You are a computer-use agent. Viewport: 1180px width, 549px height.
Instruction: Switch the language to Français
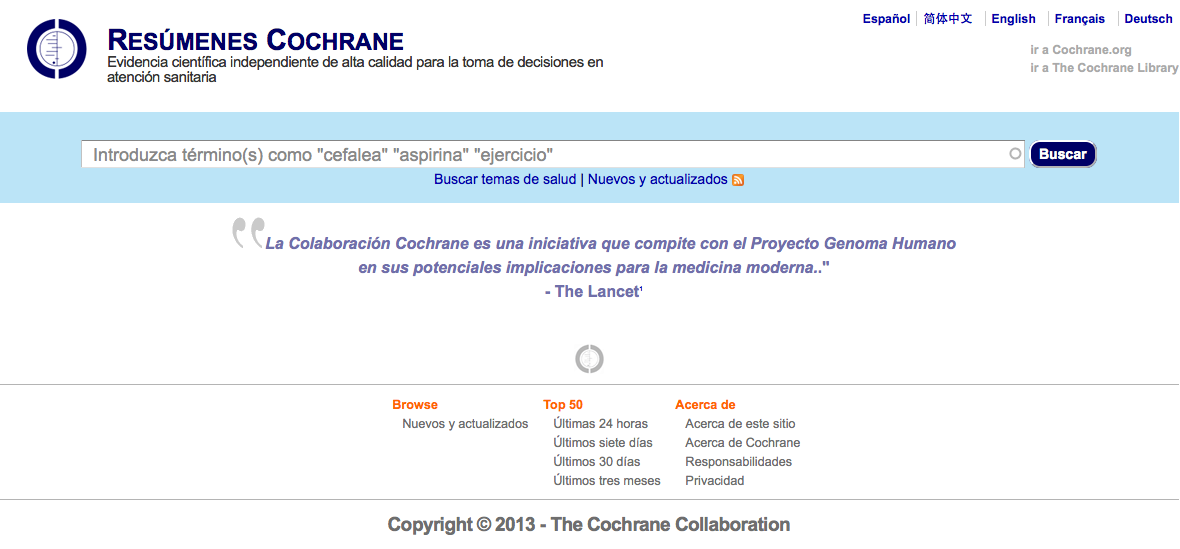click(1079, 19)
